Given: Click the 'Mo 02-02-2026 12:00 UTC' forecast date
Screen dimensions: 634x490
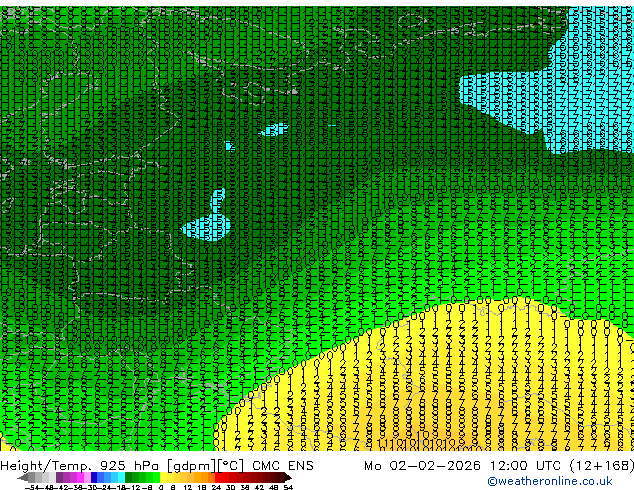Looking at the screenshot, I should 464,466.
